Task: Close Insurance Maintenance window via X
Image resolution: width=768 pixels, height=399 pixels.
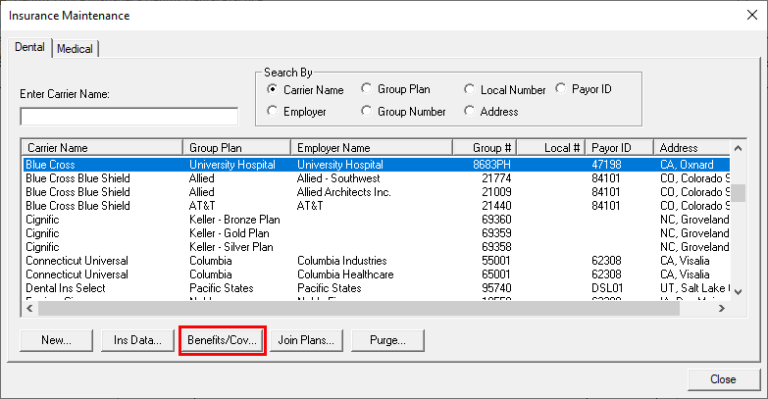Action: click(752, 15)
